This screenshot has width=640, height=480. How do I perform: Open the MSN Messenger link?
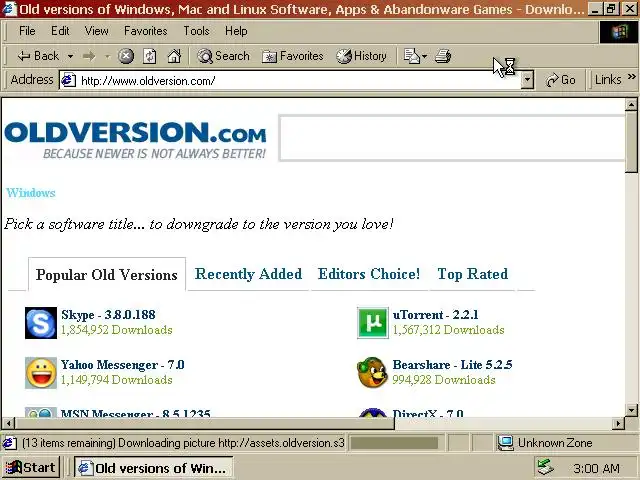click(x=136, y=413)
